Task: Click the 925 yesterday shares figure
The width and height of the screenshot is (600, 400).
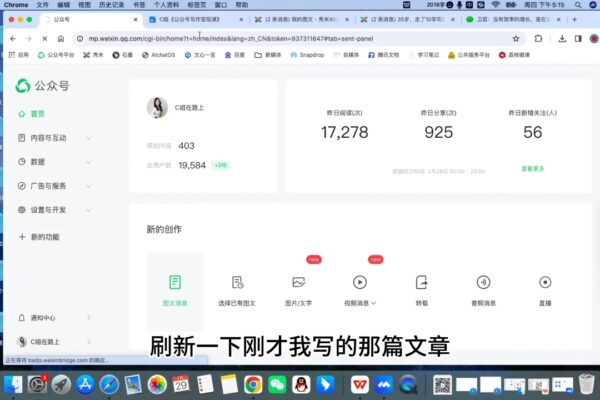Action: pos(439,132)
